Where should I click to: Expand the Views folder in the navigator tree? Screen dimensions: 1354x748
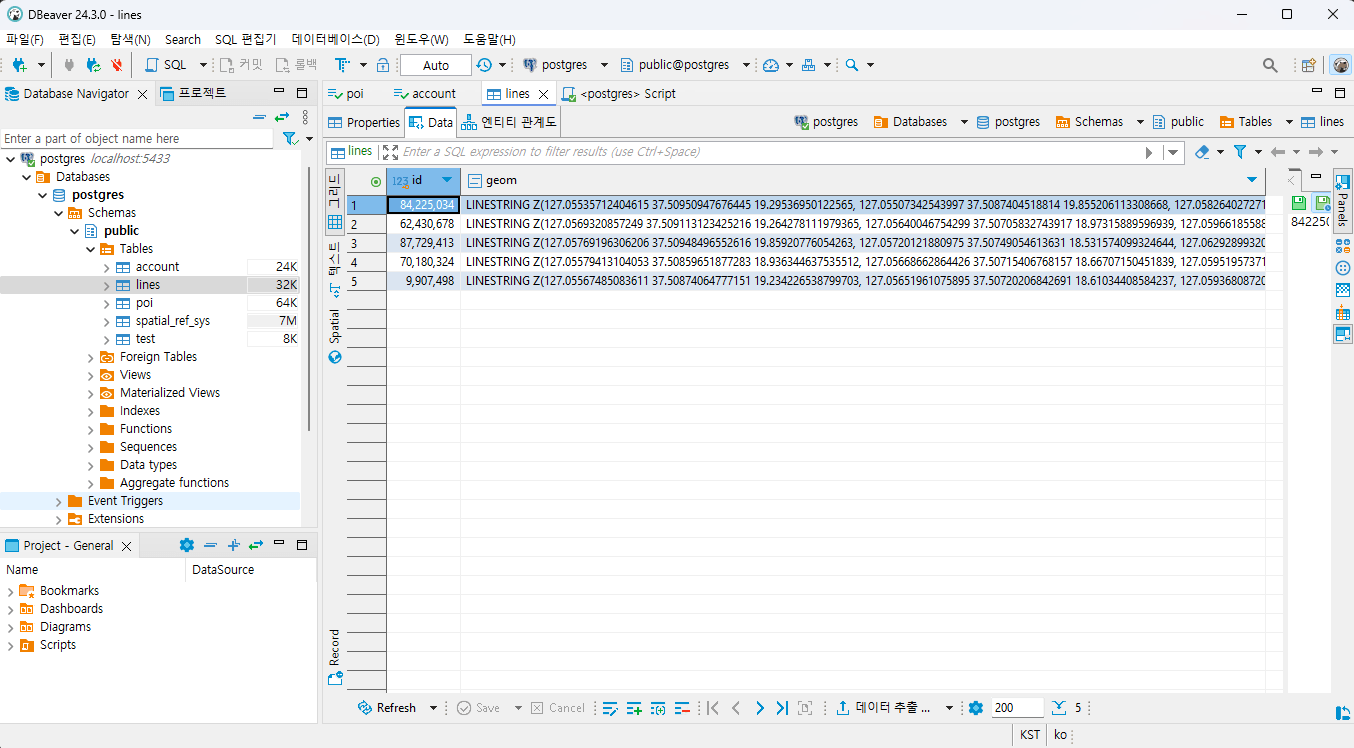coord(91,375)
